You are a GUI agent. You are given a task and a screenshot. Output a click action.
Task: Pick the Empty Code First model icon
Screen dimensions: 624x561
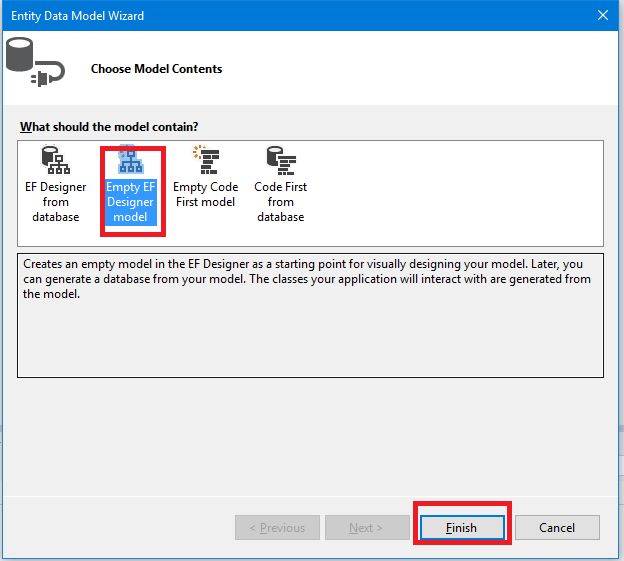[x=206, y=160]
